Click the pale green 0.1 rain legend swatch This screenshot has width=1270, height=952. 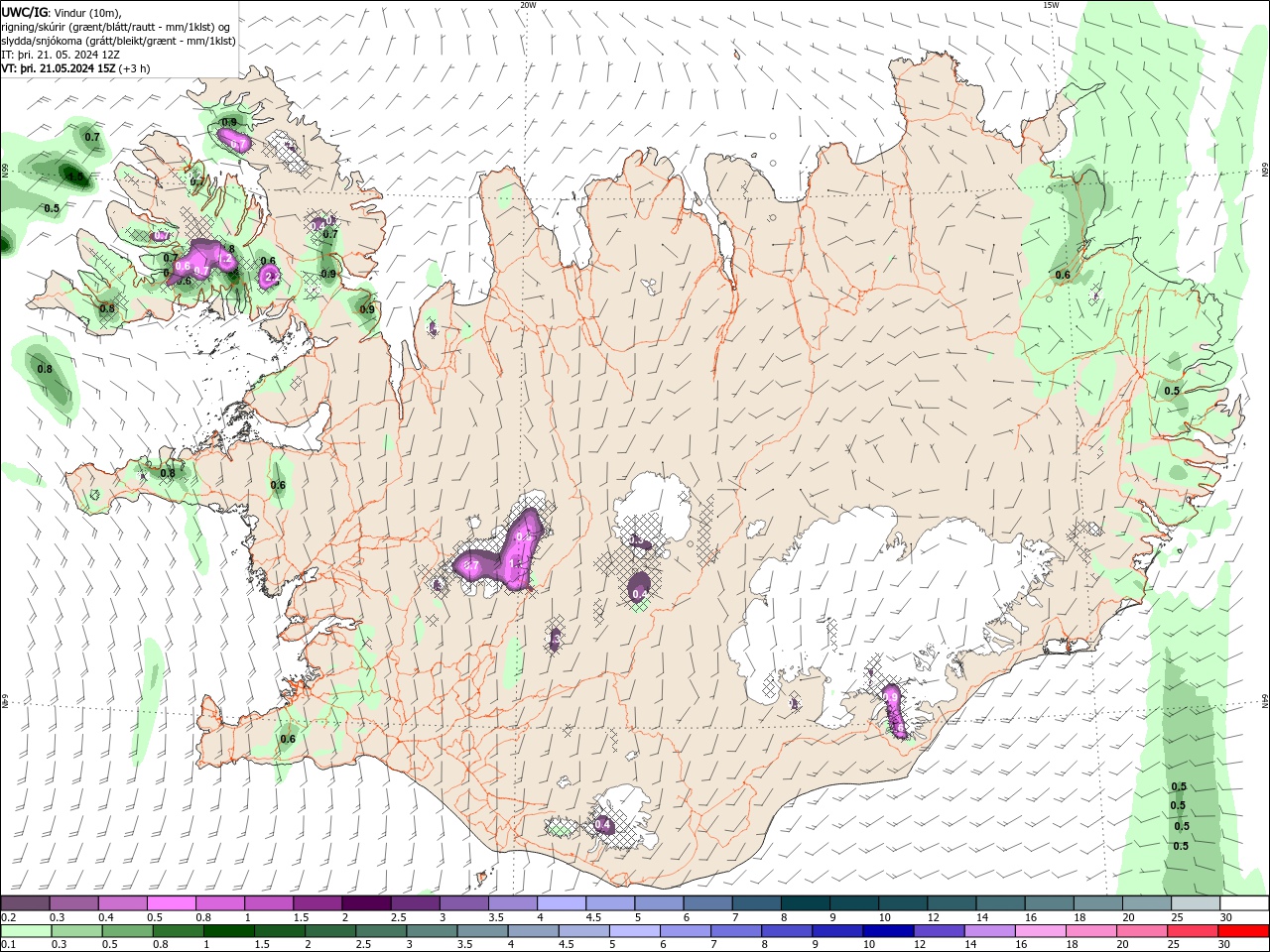[x=27, y=931]
